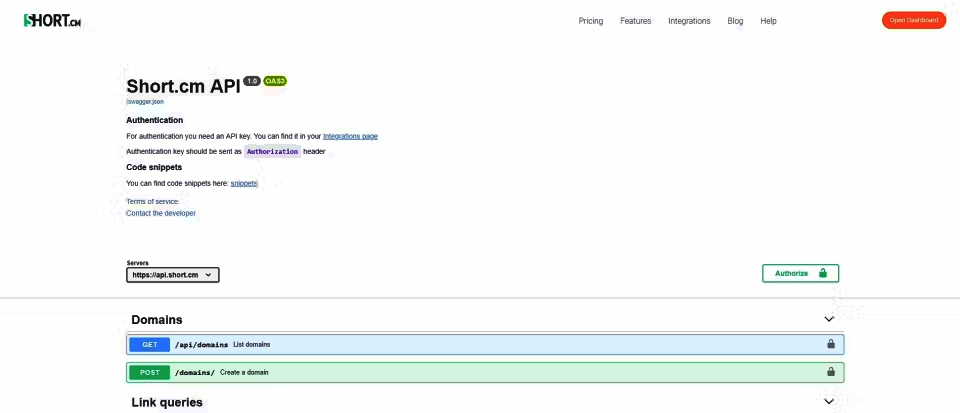Open the Servers dropdown showing https://api.short.cm

[173, 275]
